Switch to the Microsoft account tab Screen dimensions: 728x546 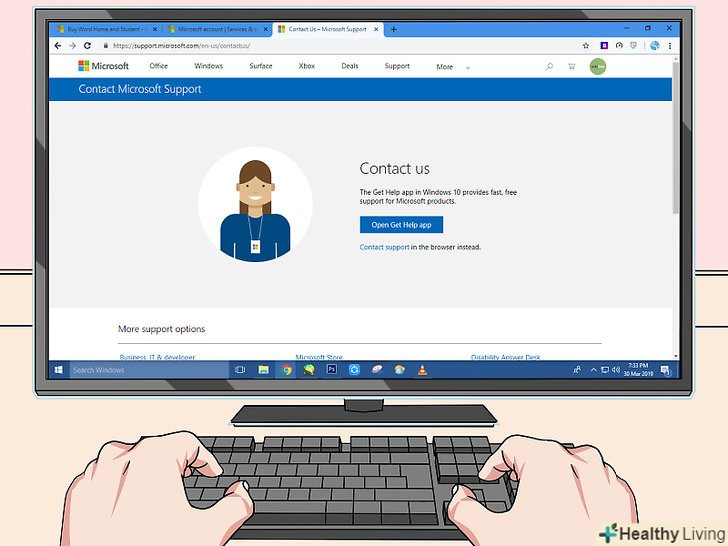[217, 29]
